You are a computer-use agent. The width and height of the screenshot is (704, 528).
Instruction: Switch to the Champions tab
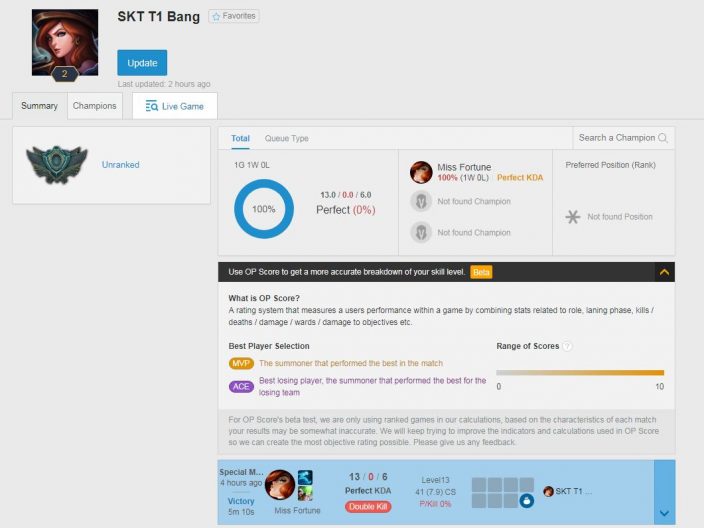tap(95, 106)
